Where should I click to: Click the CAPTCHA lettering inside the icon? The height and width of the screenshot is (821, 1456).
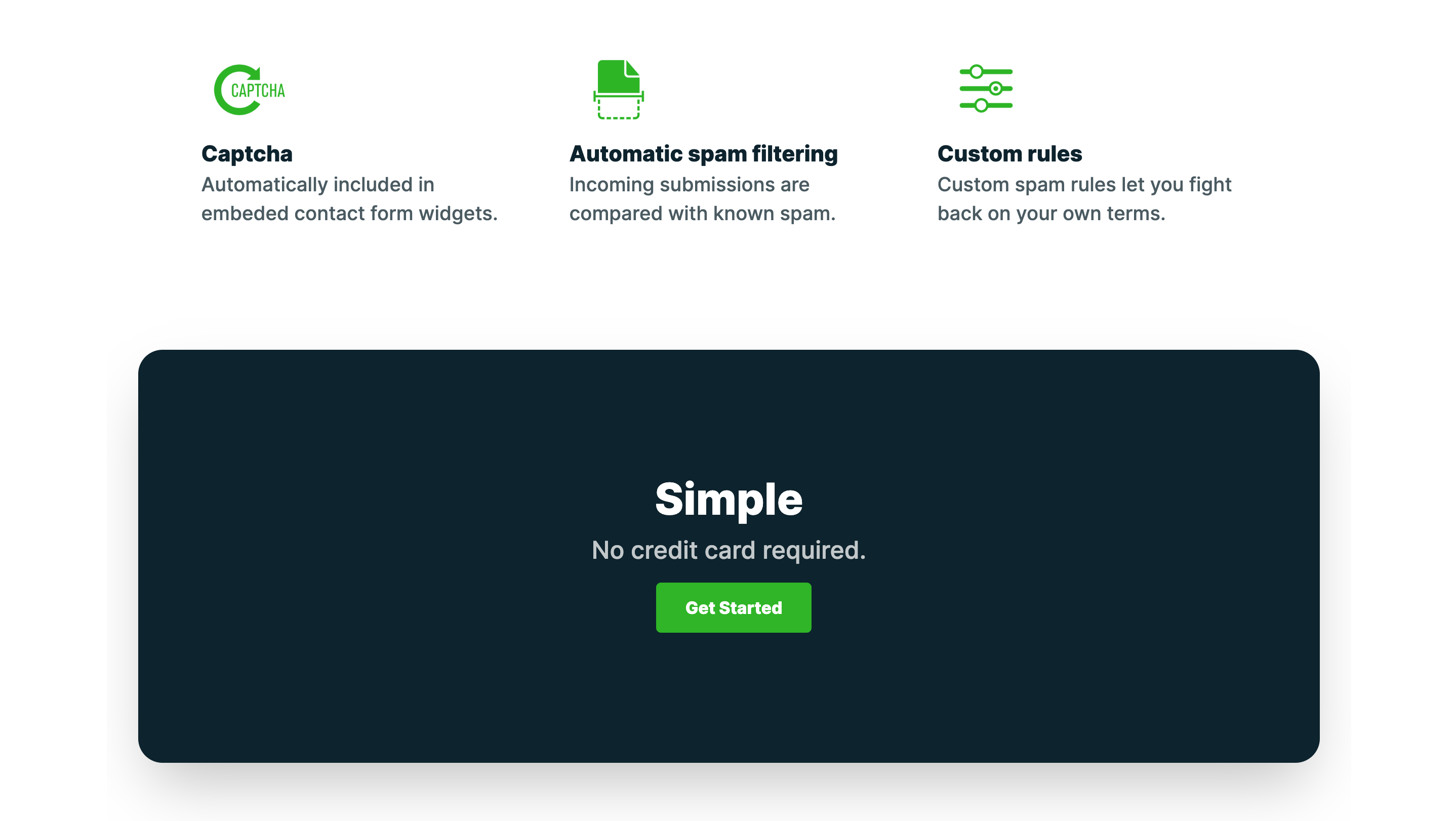[x=258, y=91]
